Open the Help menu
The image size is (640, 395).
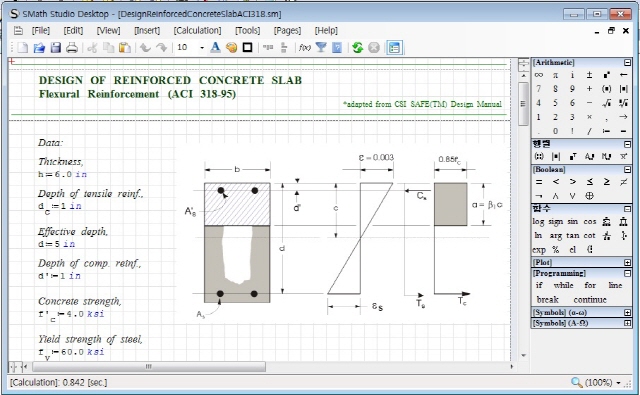tap(326, 31)
